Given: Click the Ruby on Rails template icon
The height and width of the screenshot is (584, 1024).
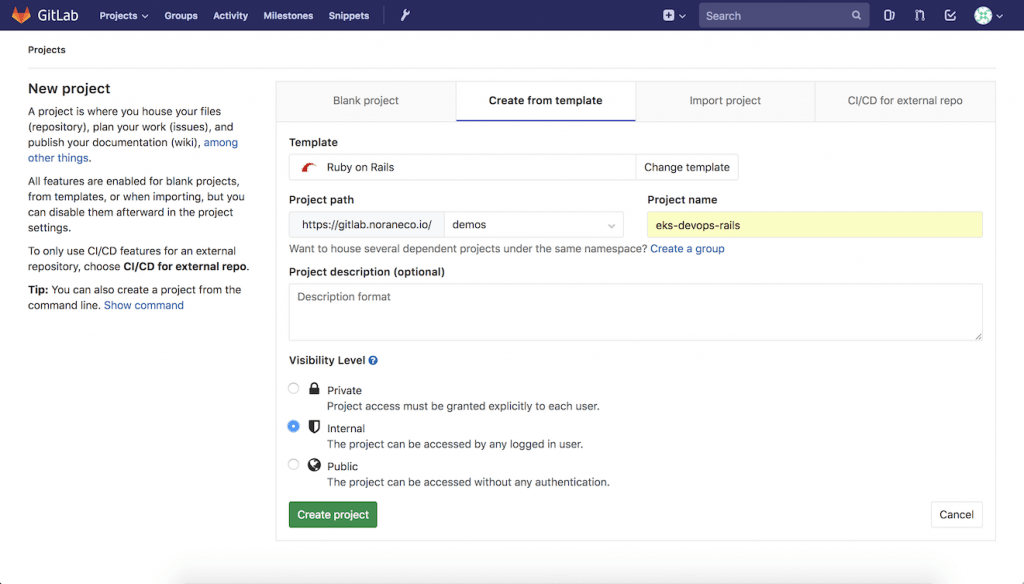Looking at the screenshot, I should [309, 167].
